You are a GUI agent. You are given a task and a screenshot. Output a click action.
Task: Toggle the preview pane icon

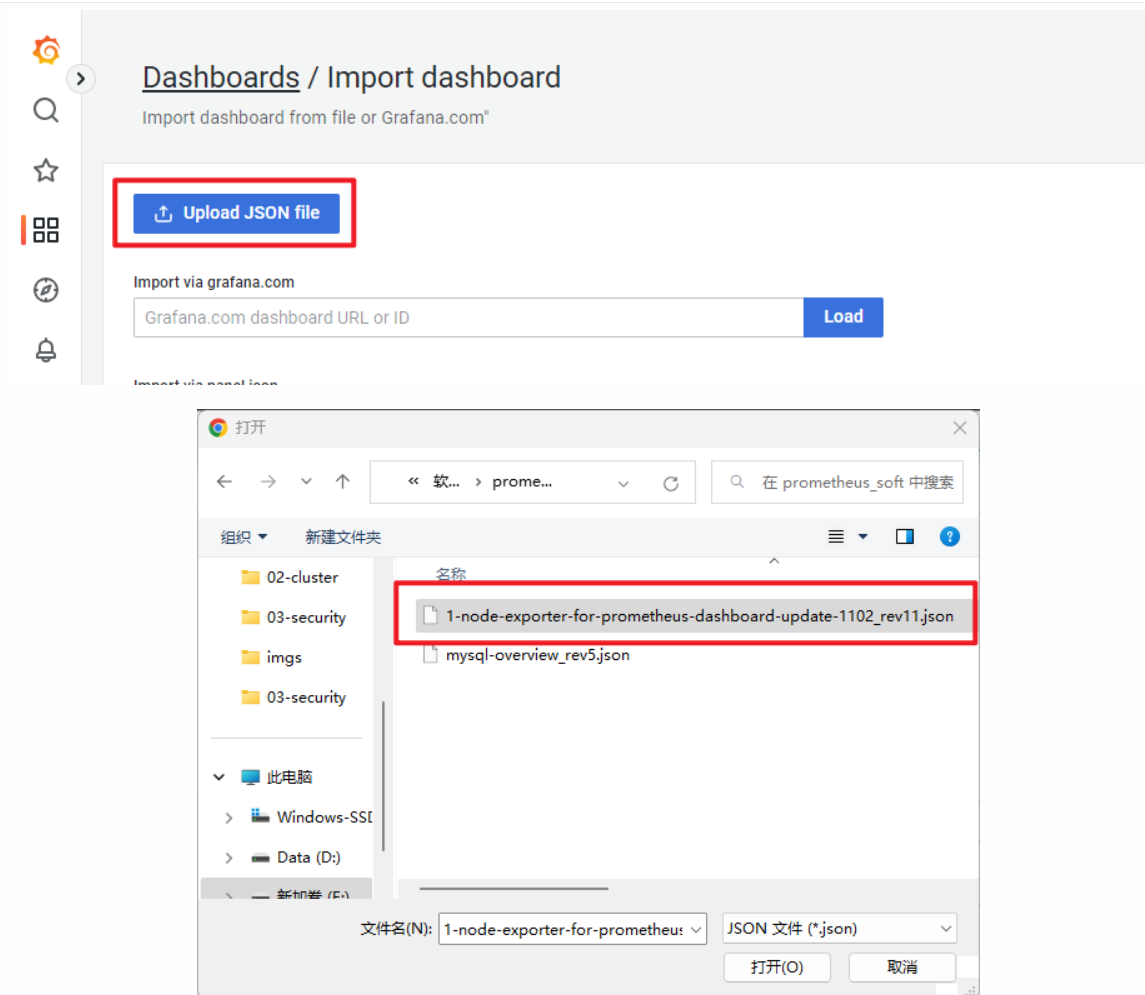905,537
